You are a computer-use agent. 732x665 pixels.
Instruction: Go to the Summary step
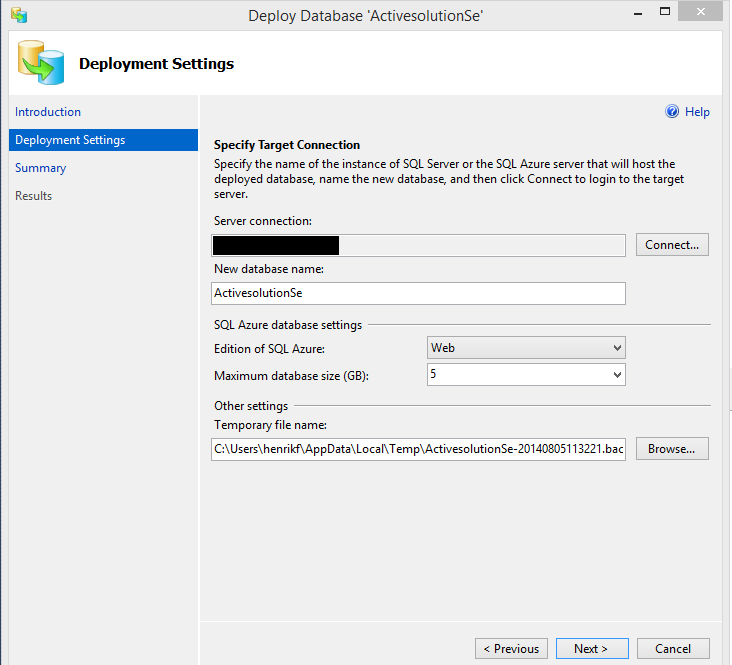(x=41, y=168)
